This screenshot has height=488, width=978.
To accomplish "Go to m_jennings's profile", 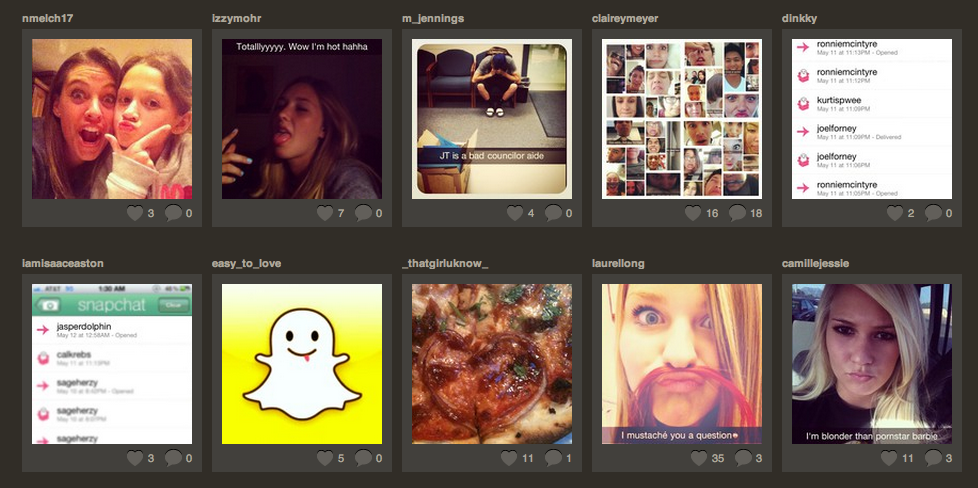I will coord(433,19).
